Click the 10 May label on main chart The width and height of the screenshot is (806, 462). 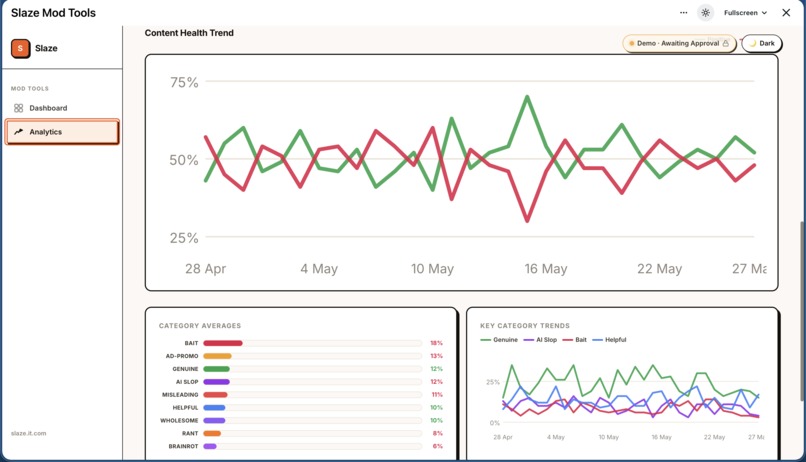tap(432, 269)
